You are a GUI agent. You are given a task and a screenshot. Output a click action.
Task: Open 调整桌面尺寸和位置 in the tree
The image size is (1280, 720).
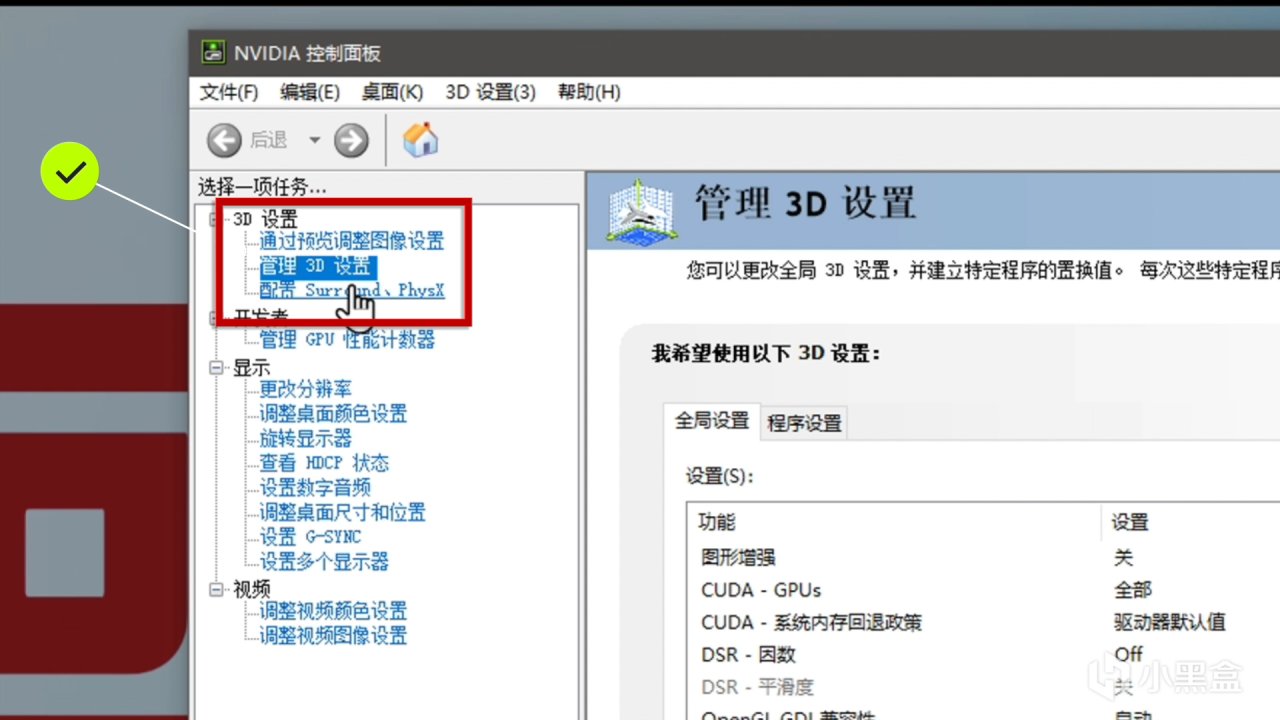click(342, 512)
